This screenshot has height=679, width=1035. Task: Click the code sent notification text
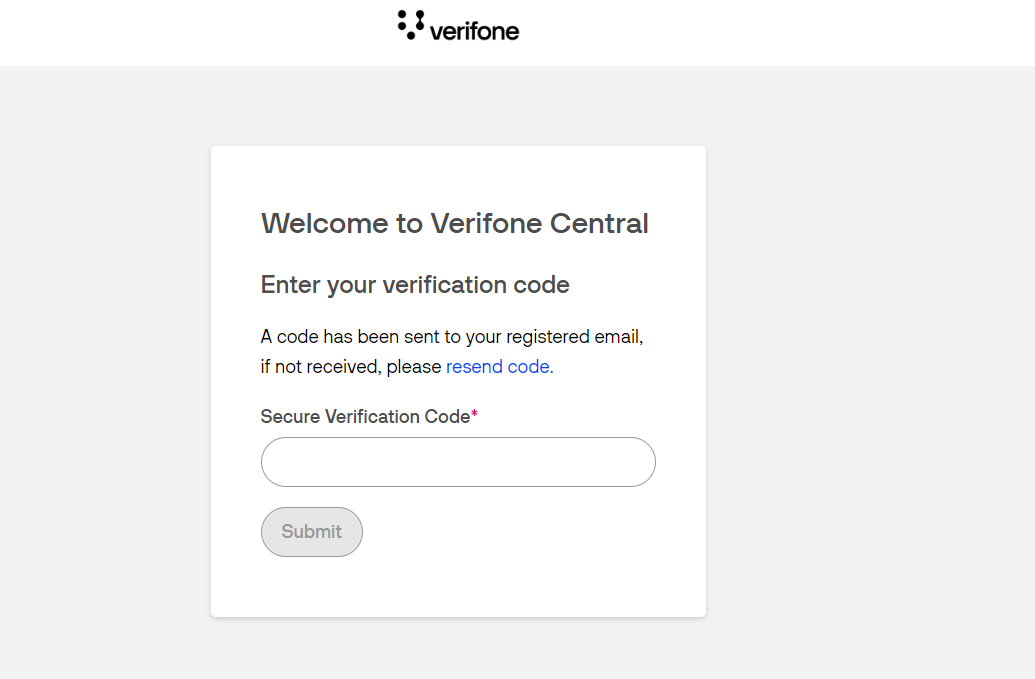click(x=451, y=336)
